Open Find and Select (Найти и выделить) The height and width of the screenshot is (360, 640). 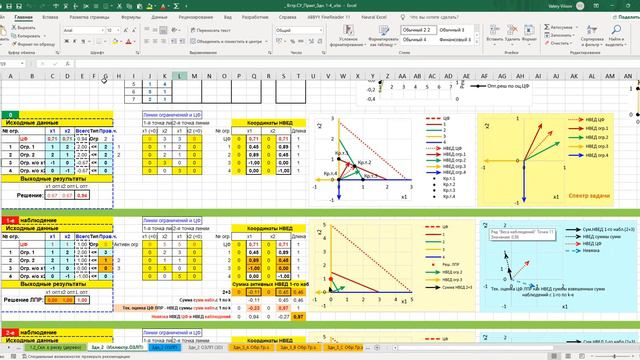[x=616, y=35]
